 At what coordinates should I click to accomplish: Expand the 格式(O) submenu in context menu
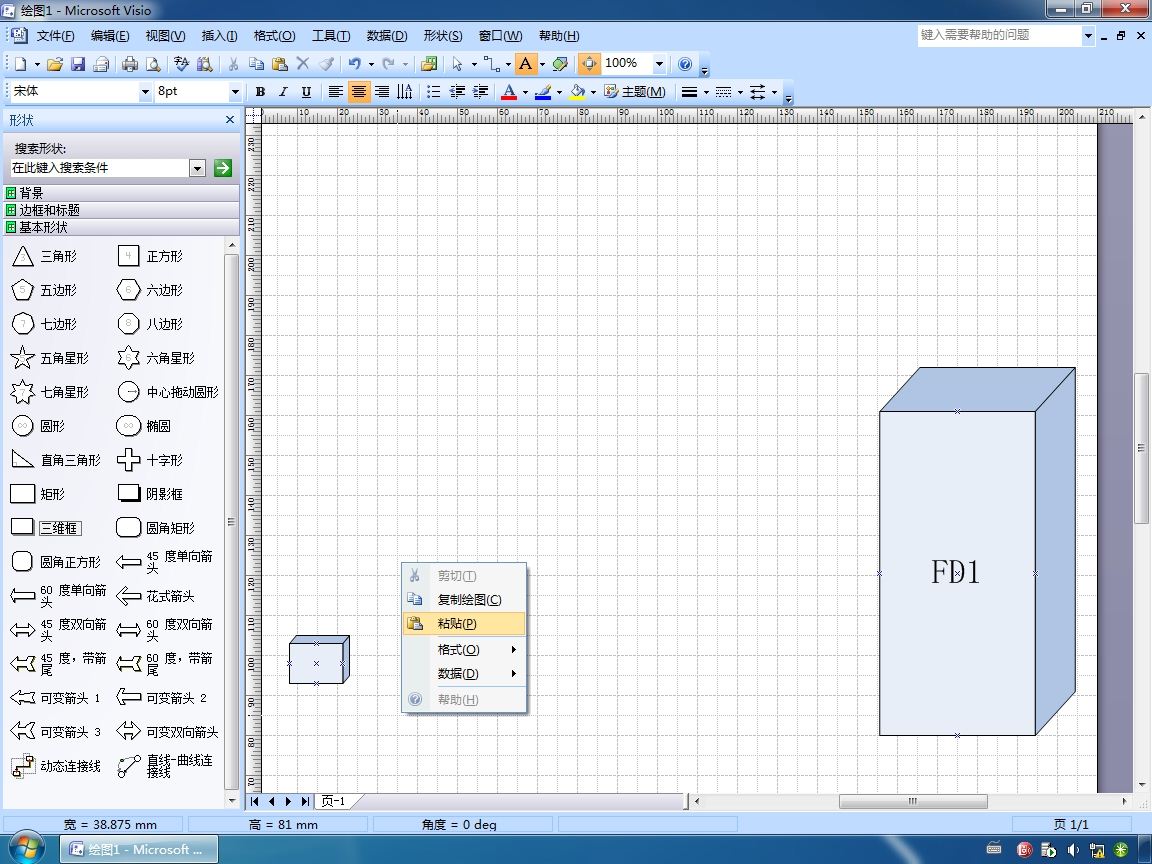coord(464,649)
